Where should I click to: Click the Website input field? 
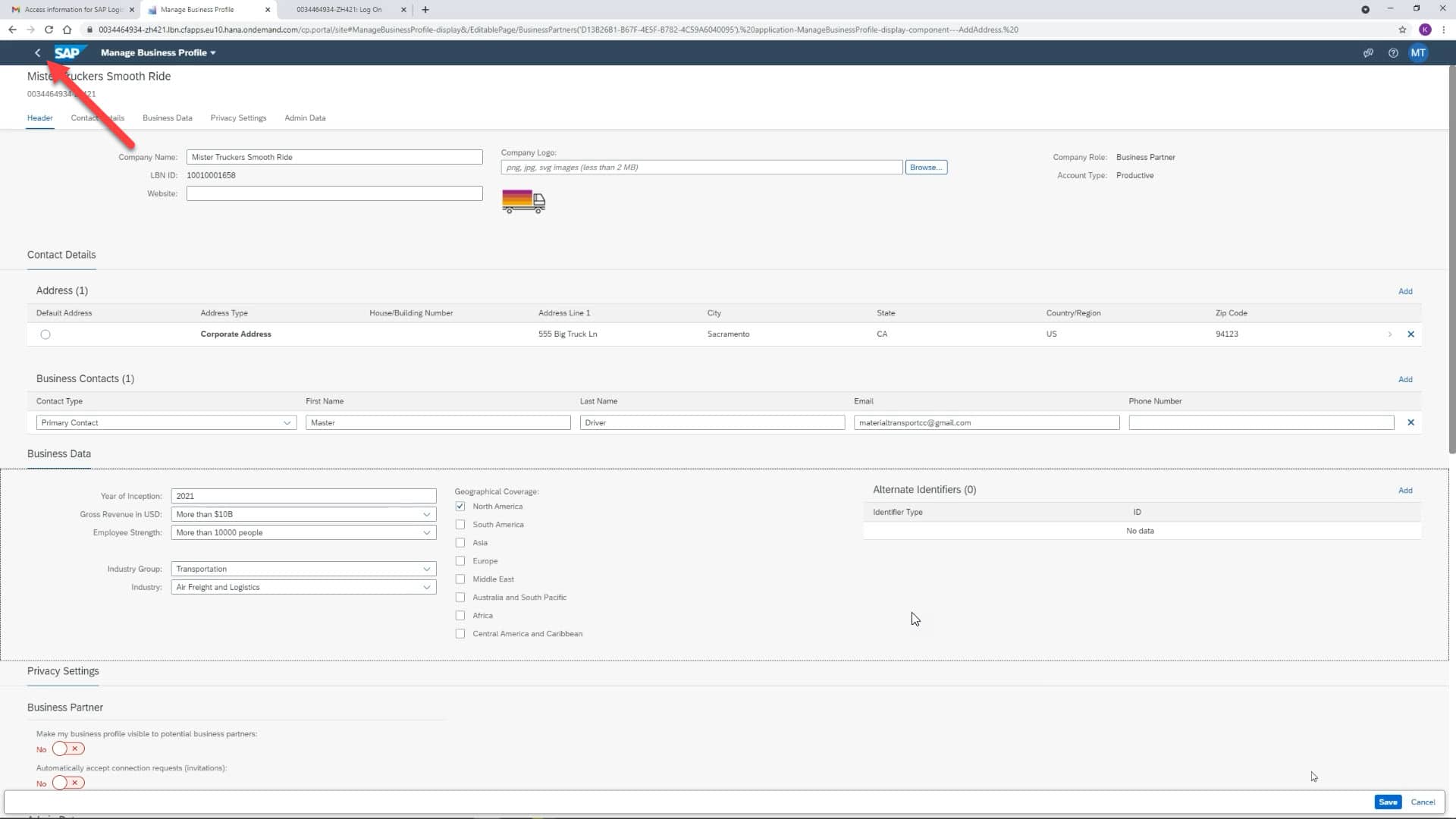pyautogui.click(x=334, y=193)
